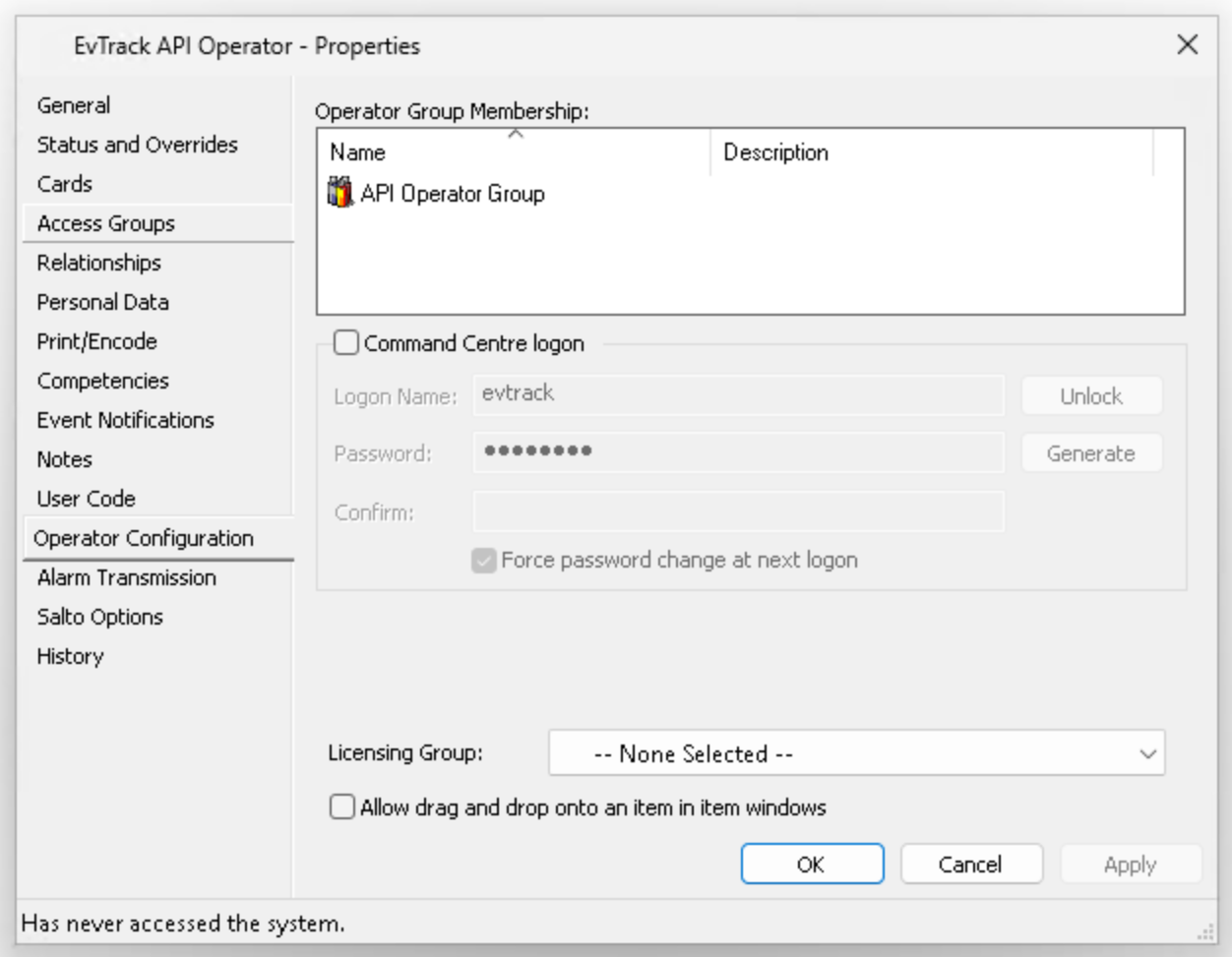
Task: Click the Apply button
Action: [x=1131, y=864]
